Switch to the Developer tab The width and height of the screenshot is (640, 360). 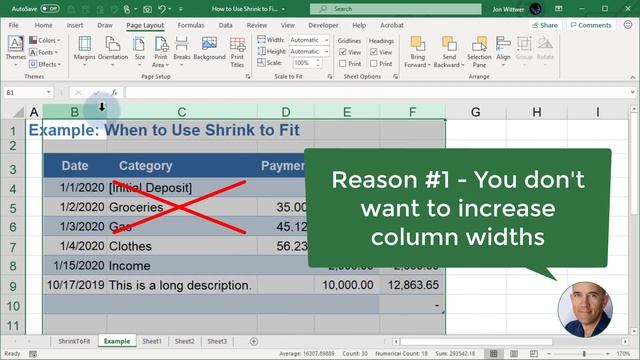(x=323, y=25)
